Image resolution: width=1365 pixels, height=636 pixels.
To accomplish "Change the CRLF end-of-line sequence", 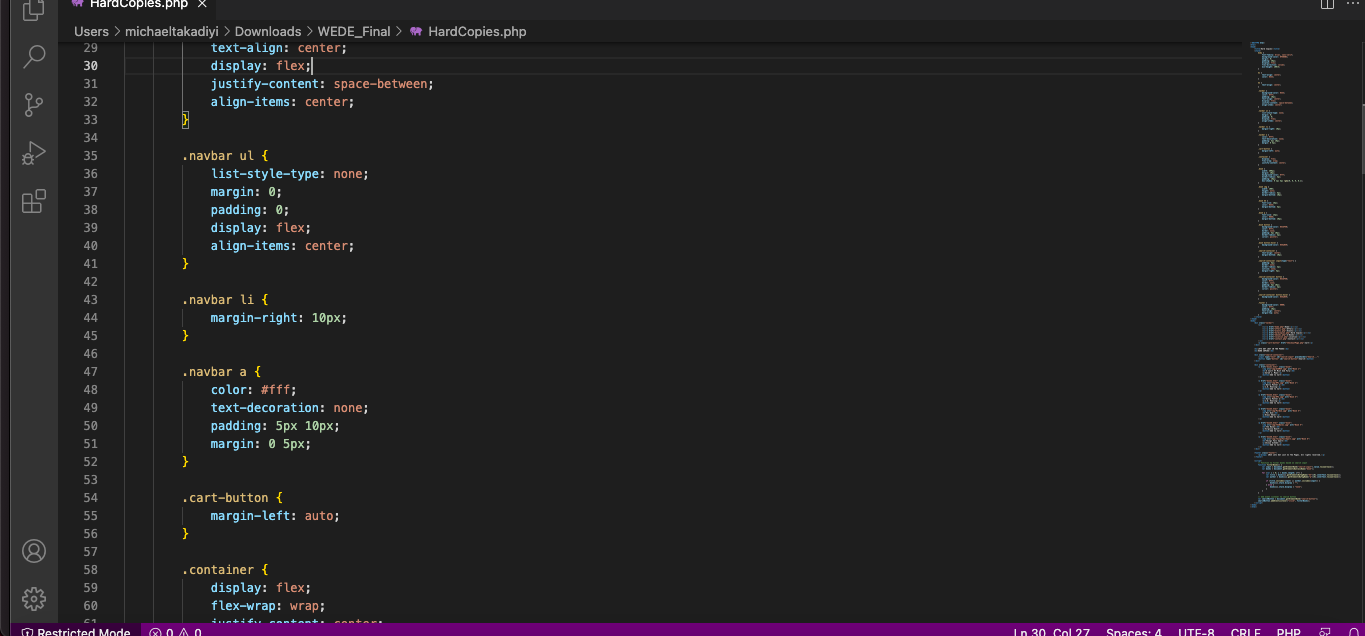I will pyautogui.click(x=1246, y=632).
